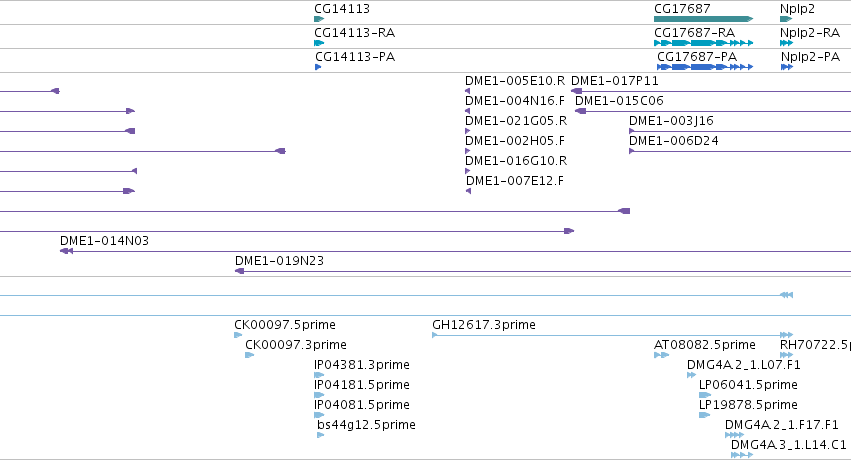Select the DMG4A.3_1.L14.C1 label
851x460 pixels.
pyautogui.click(x=789, y=445)
